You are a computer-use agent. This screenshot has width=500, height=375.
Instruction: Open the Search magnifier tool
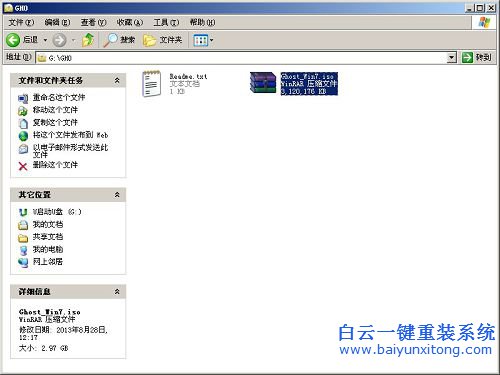tap(110, 40)
